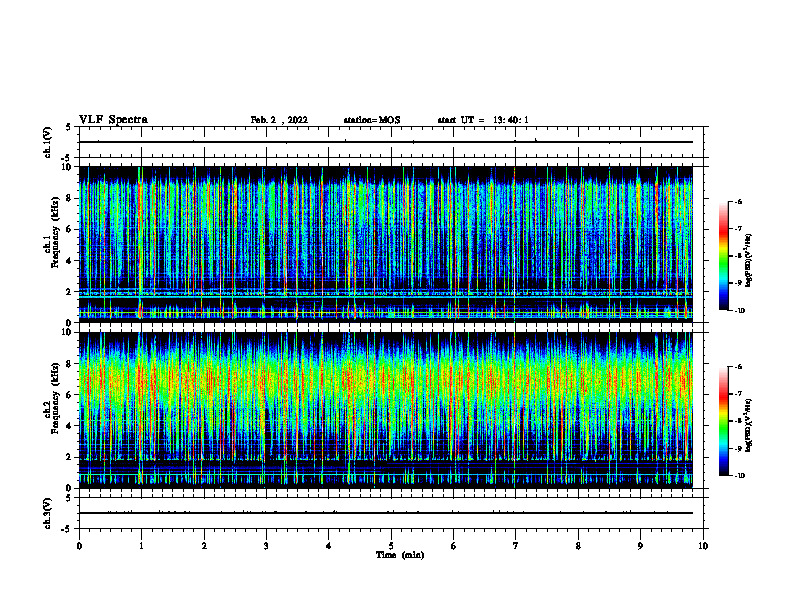Image resolution: width=792 pixels, height=612 pixels.
Task: Click time axis tick label "6"
Action: (454, 546)
